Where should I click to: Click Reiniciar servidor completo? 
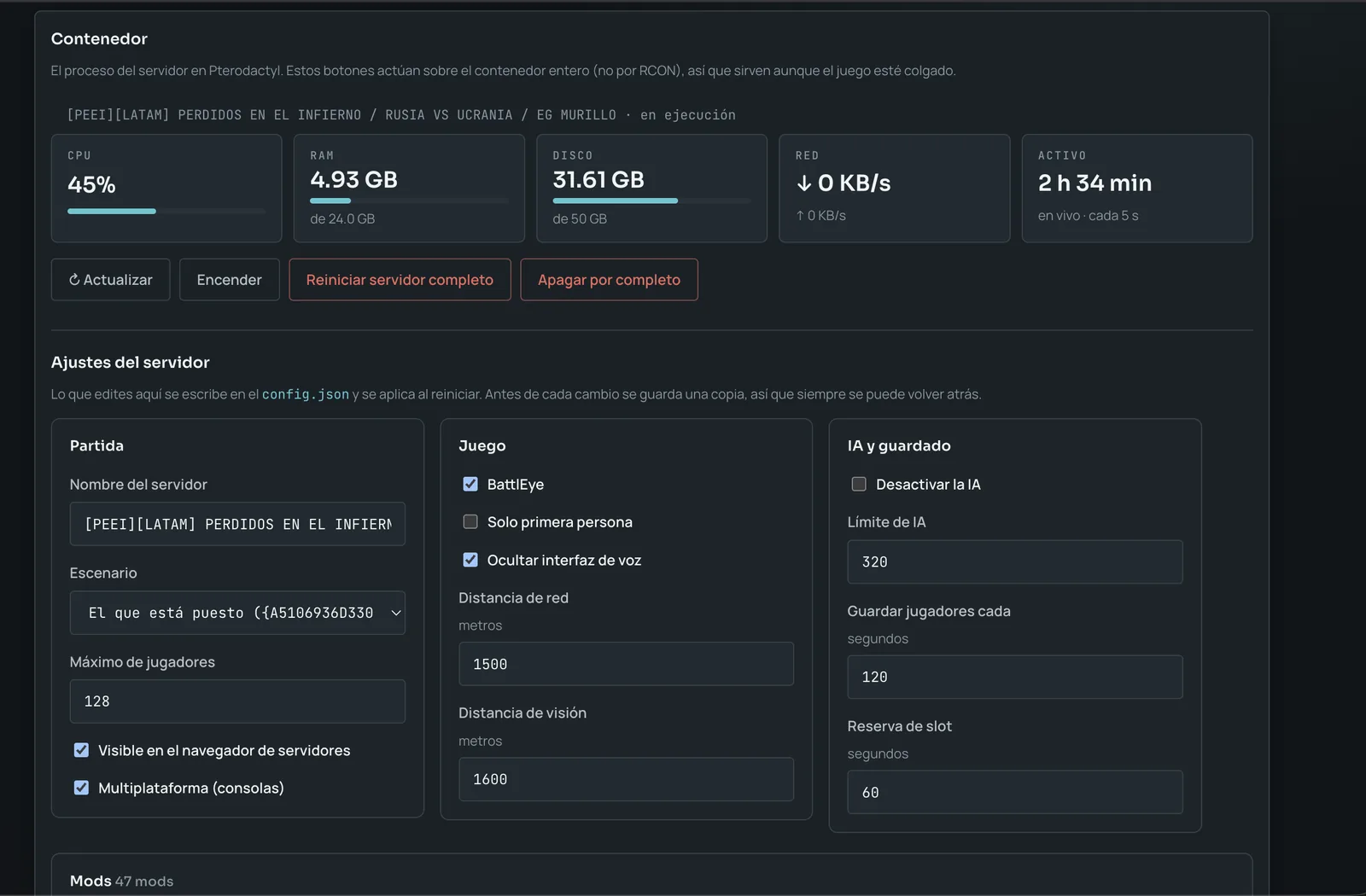400,280
